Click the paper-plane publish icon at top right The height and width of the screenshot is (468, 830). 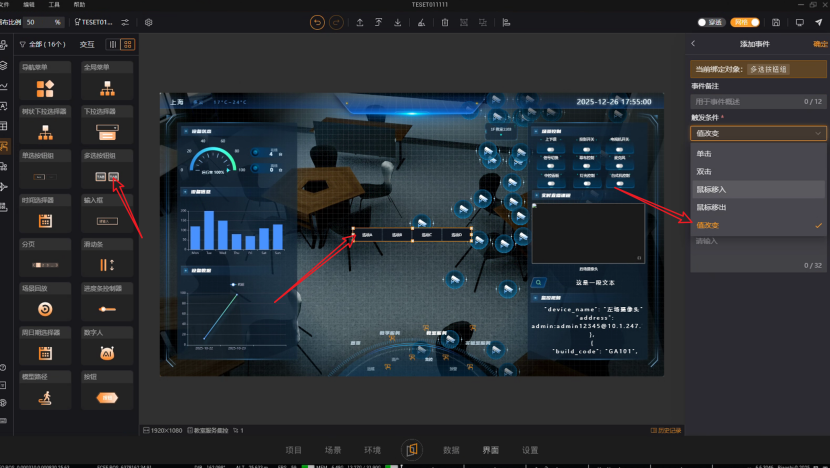click(x=818, y=22)
